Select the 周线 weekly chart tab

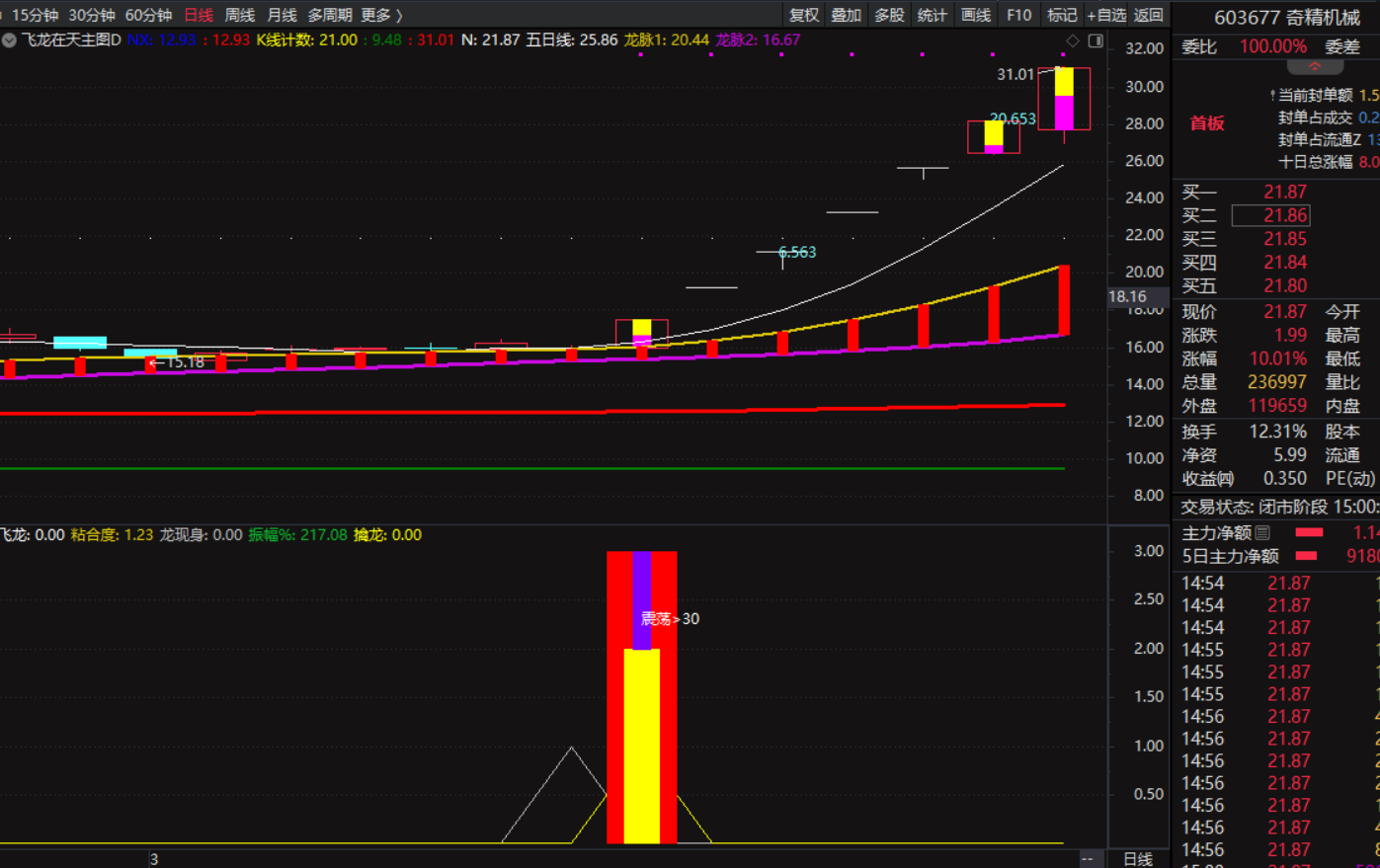tap(240, 15)
